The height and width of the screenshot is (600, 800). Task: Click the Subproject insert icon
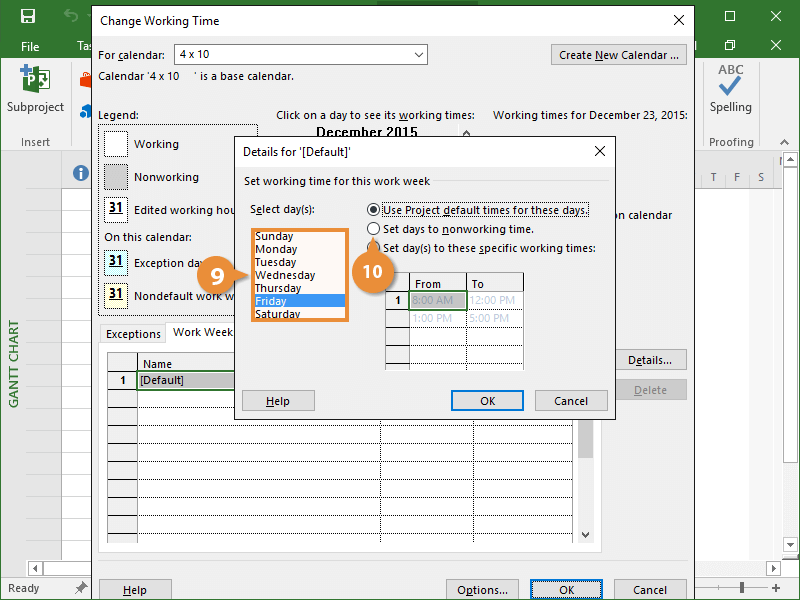coord(35,80)
